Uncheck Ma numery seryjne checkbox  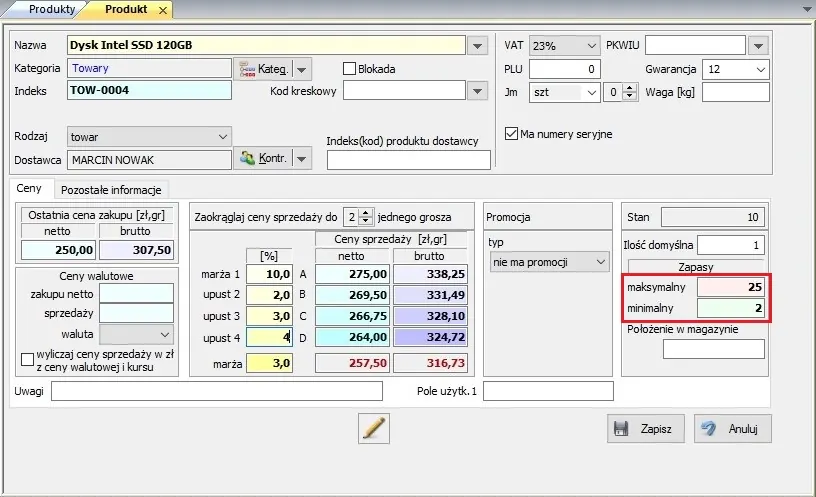tap(511, 134)
